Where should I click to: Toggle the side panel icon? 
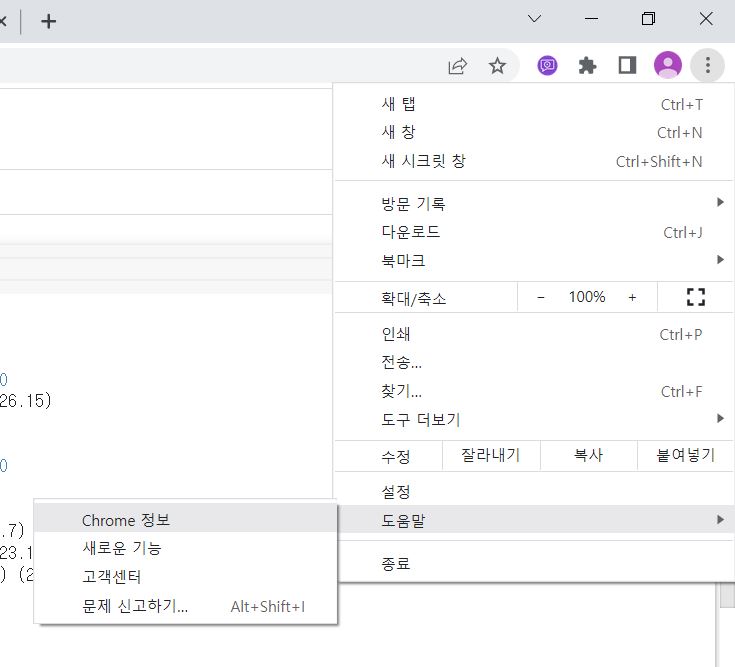pyautogui.click(x=627, y=65)
